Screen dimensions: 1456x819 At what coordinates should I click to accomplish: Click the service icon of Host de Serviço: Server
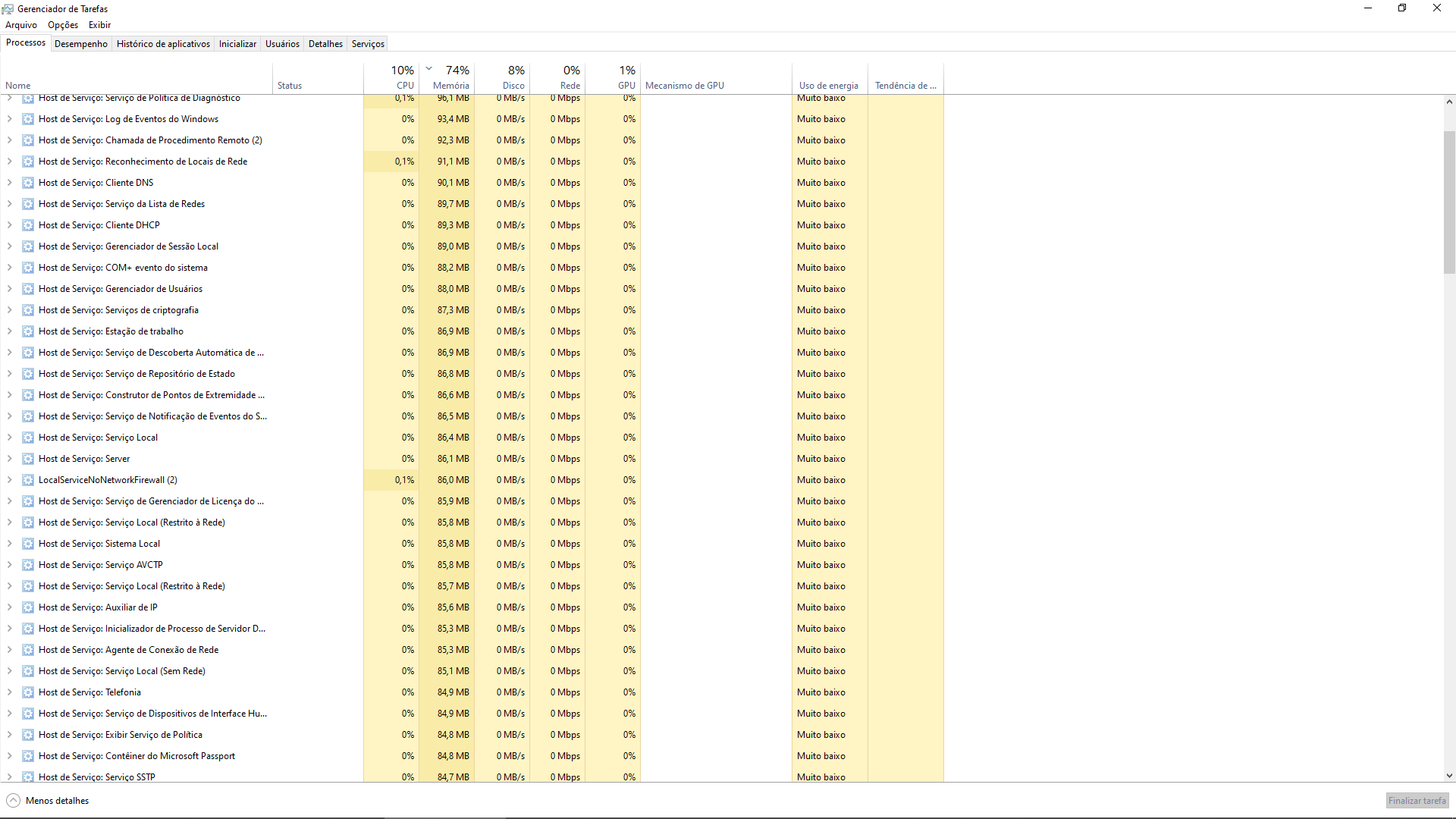pos(28,459)
